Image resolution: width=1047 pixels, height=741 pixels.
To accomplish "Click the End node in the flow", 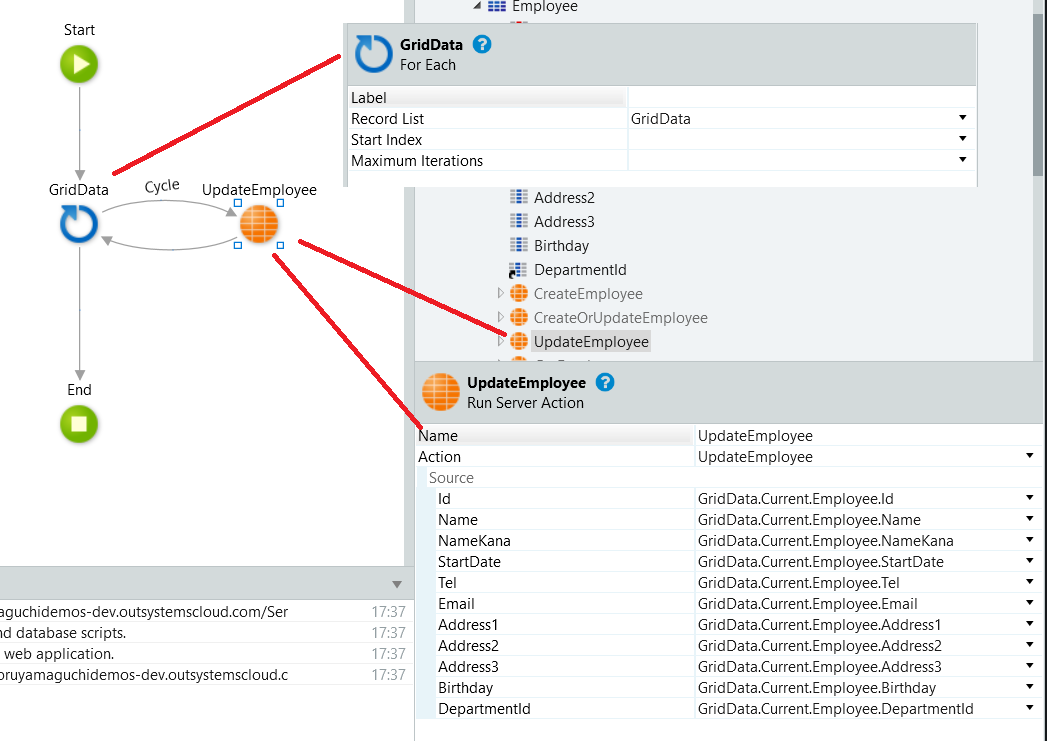I will [x=79, y=424].
